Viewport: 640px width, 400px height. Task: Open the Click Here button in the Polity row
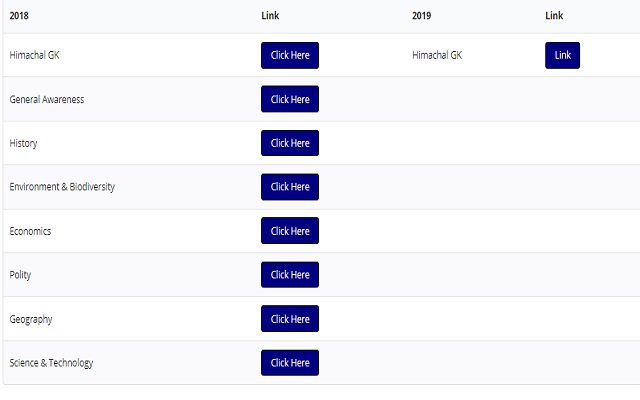coord(290,274)
